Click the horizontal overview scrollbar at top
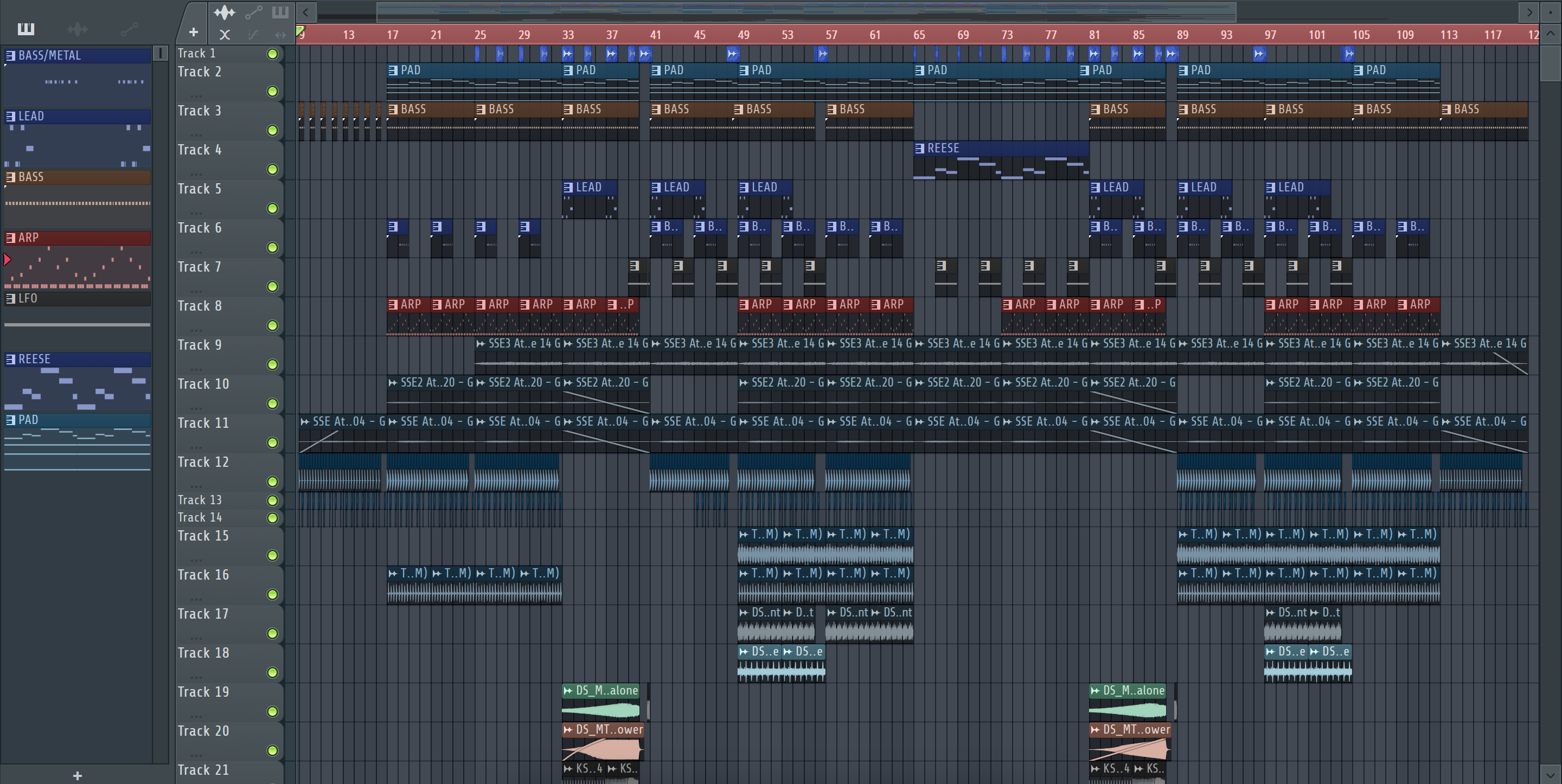The image size is (1562, 784). tap(806, 11)
